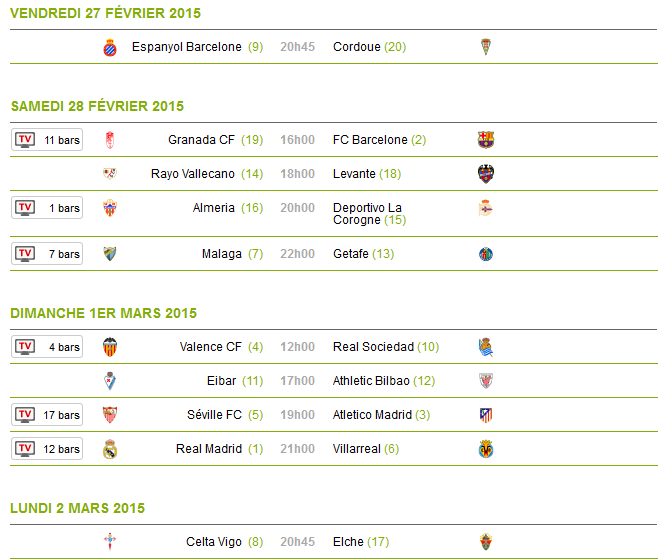Open the 17 bars TV button for Séville
Image resolution: width=667 pixels, height=559 pixels.
47,415
